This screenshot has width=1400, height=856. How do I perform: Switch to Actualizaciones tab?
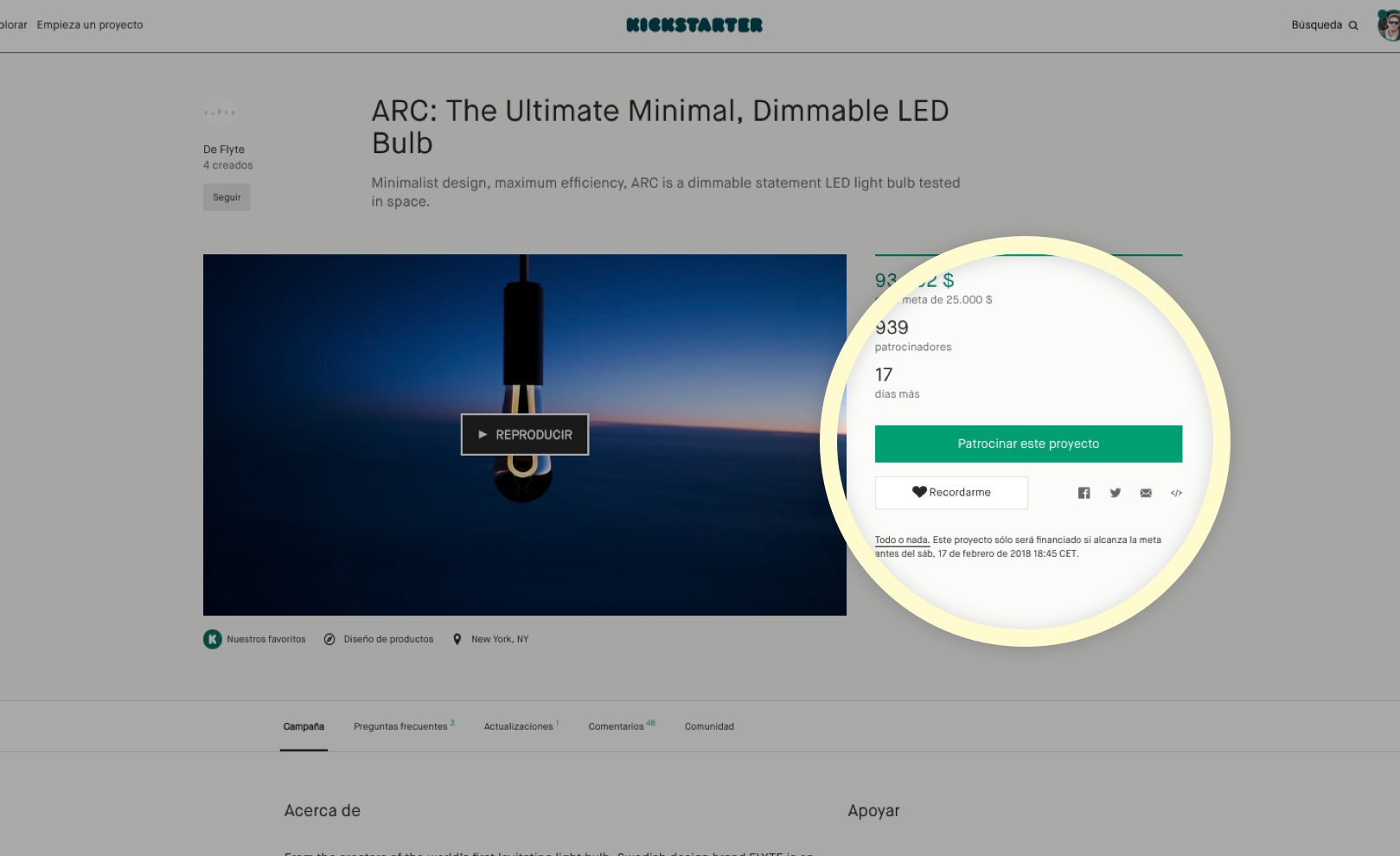click(x=518, y=726)
